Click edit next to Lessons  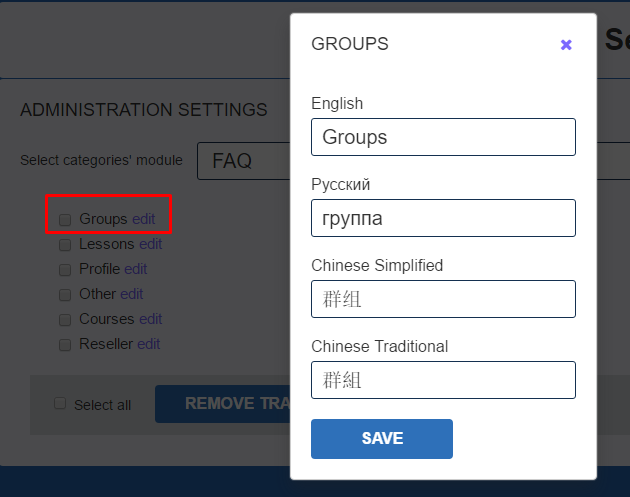tap(150, 244)
